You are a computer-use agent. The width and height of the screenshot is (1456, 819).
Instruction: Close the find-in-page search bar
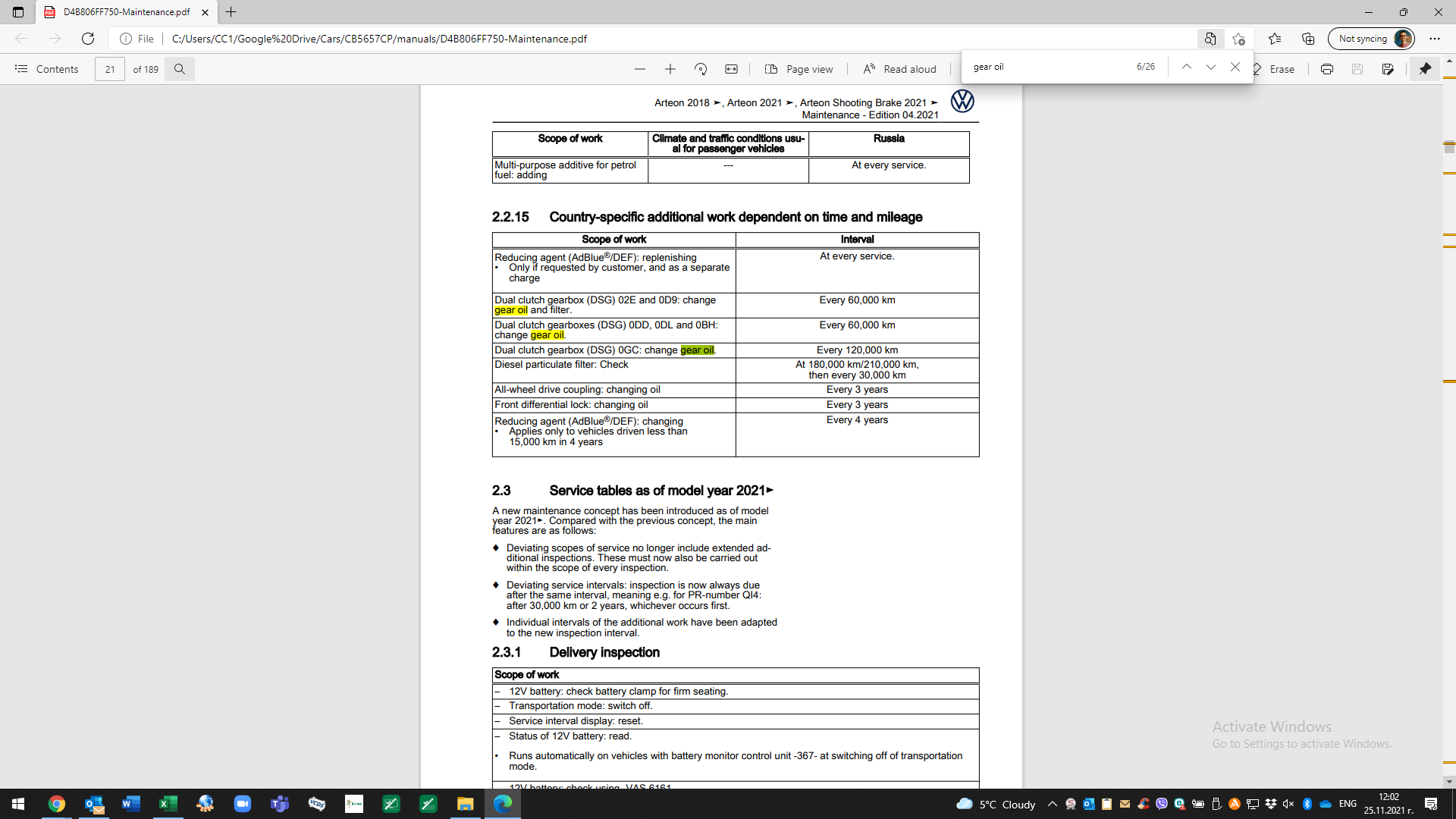tap(1235, 67)
